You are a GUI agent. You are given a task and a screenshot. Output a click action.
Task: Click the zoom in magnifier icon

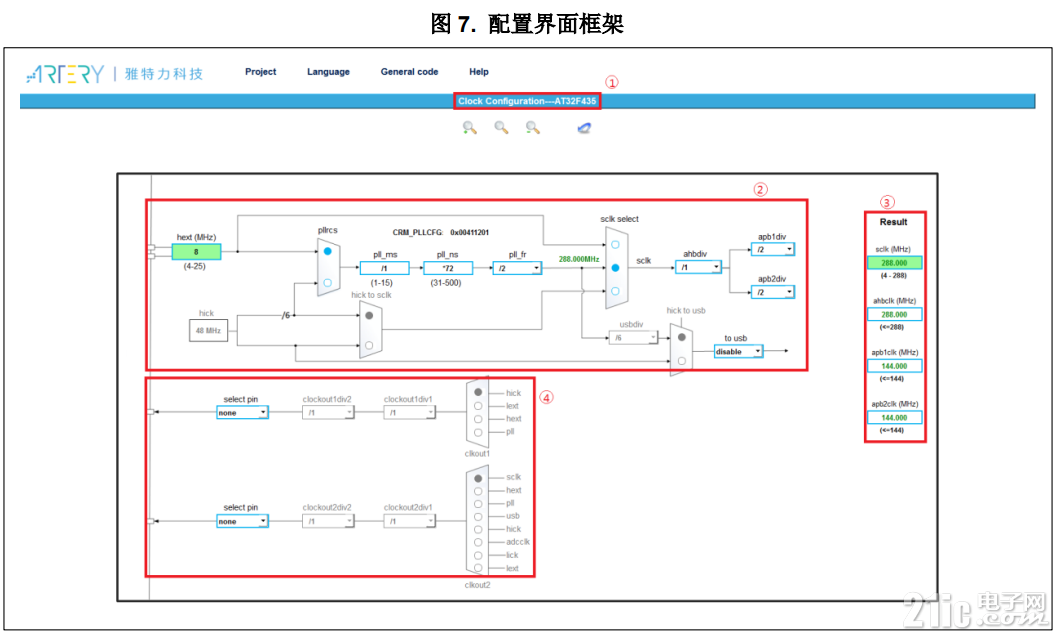pyautogui.click(x=469, y=127)
